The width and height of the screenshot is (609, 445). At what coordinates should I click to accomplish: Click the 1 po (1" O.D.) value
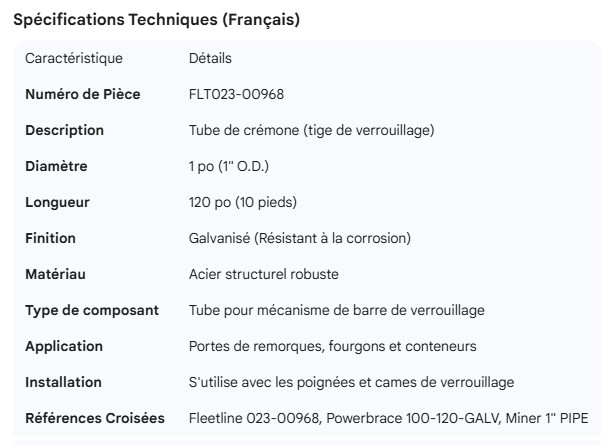[230, 166]
